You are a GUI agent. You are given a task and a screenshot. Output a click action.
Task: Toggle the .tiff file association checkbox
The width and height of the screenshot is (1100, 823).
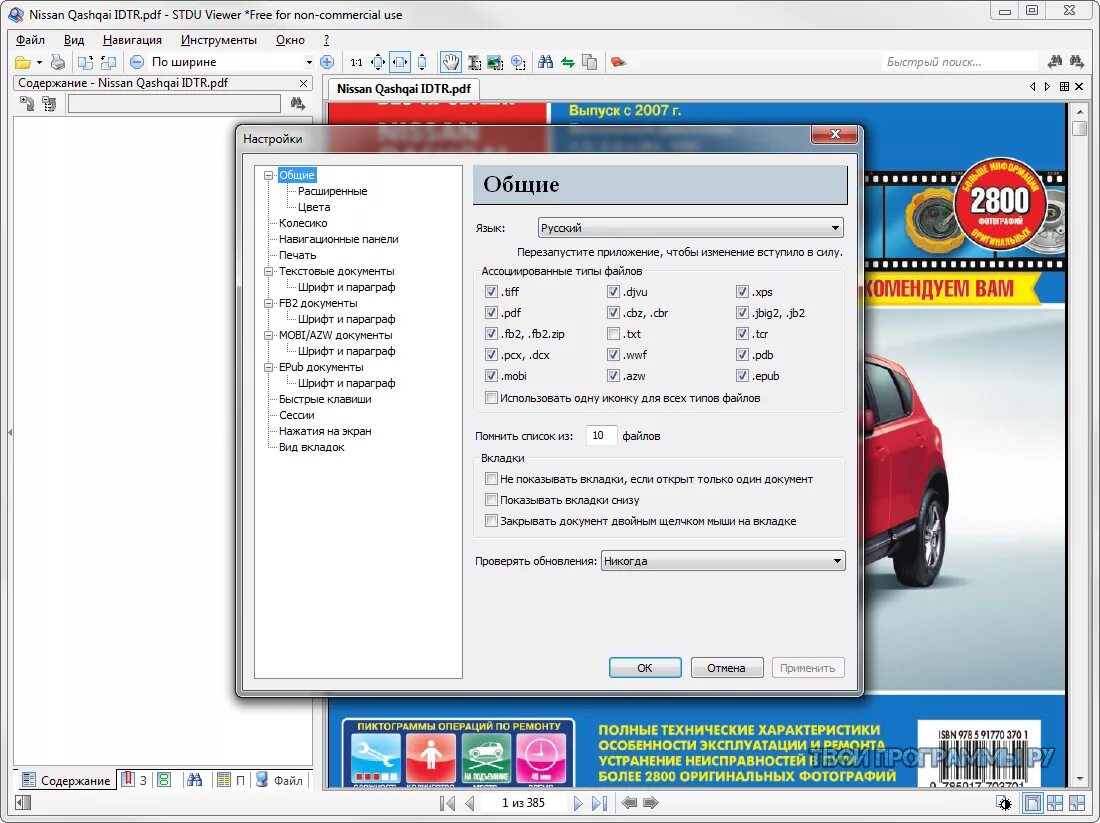pyautogui.click(x=491, y=291)
